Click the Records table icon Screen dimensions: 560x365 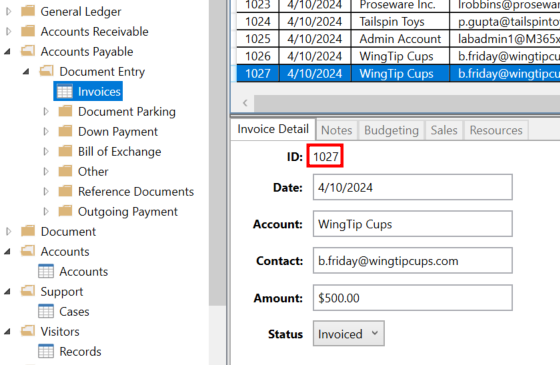46,351
